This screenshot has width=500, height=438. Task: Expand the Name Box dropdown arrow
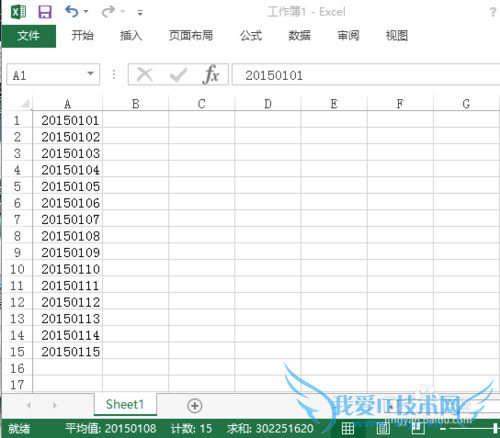coord(90,74)
